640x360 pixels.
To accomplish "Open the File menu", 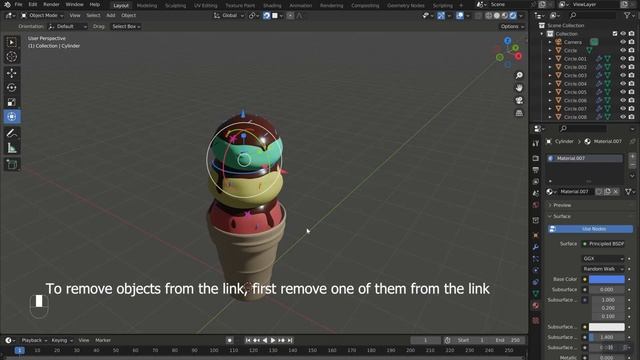I will coord(18,4).
